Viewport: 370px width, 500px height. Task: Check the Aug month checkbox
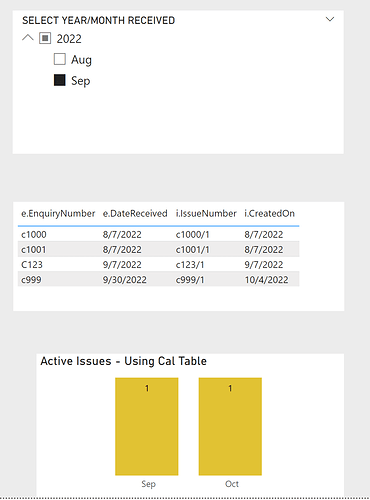tap(60, 59)
